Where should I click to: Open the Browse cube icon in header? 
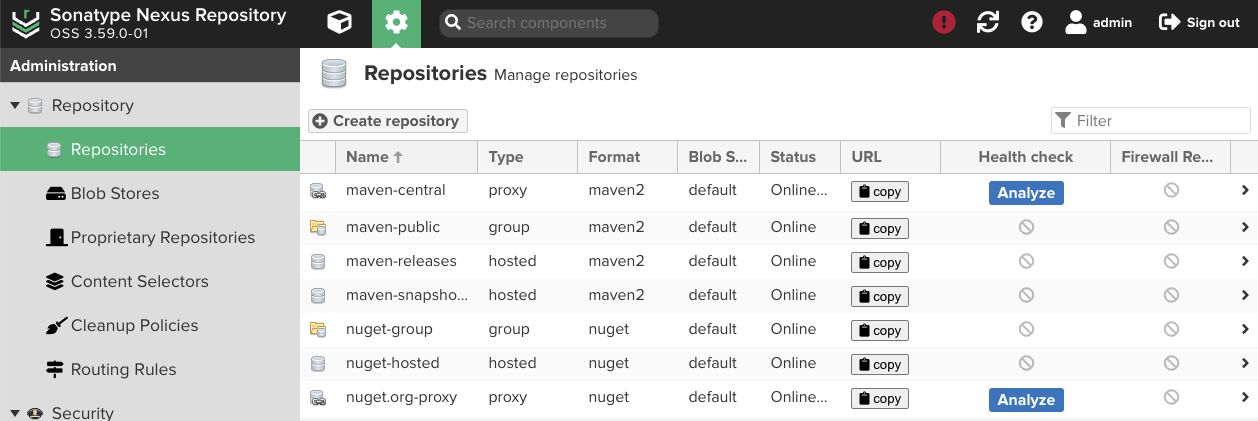(340, 23)
